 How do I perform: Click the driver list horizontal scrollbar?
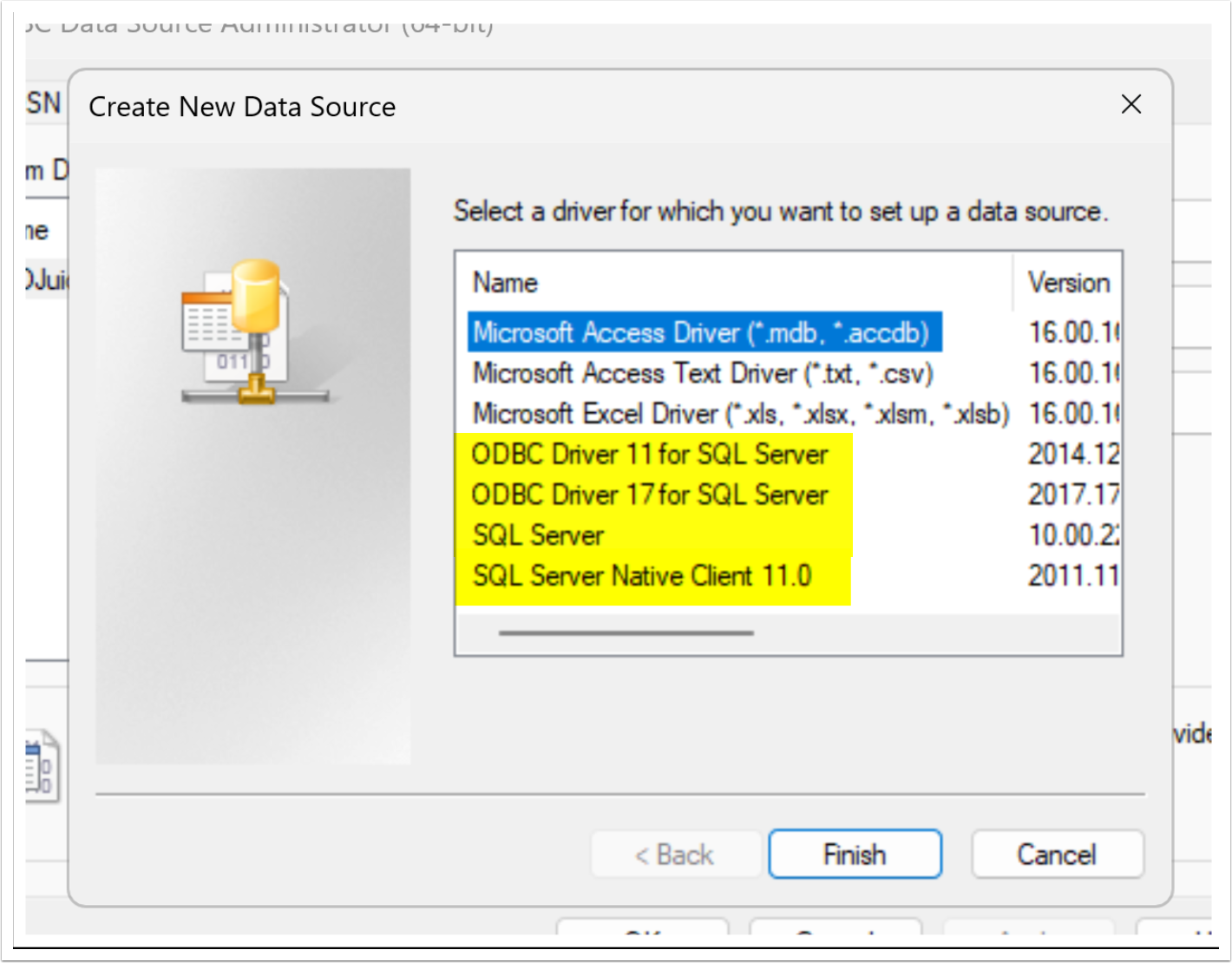click(x=626, y=633)
